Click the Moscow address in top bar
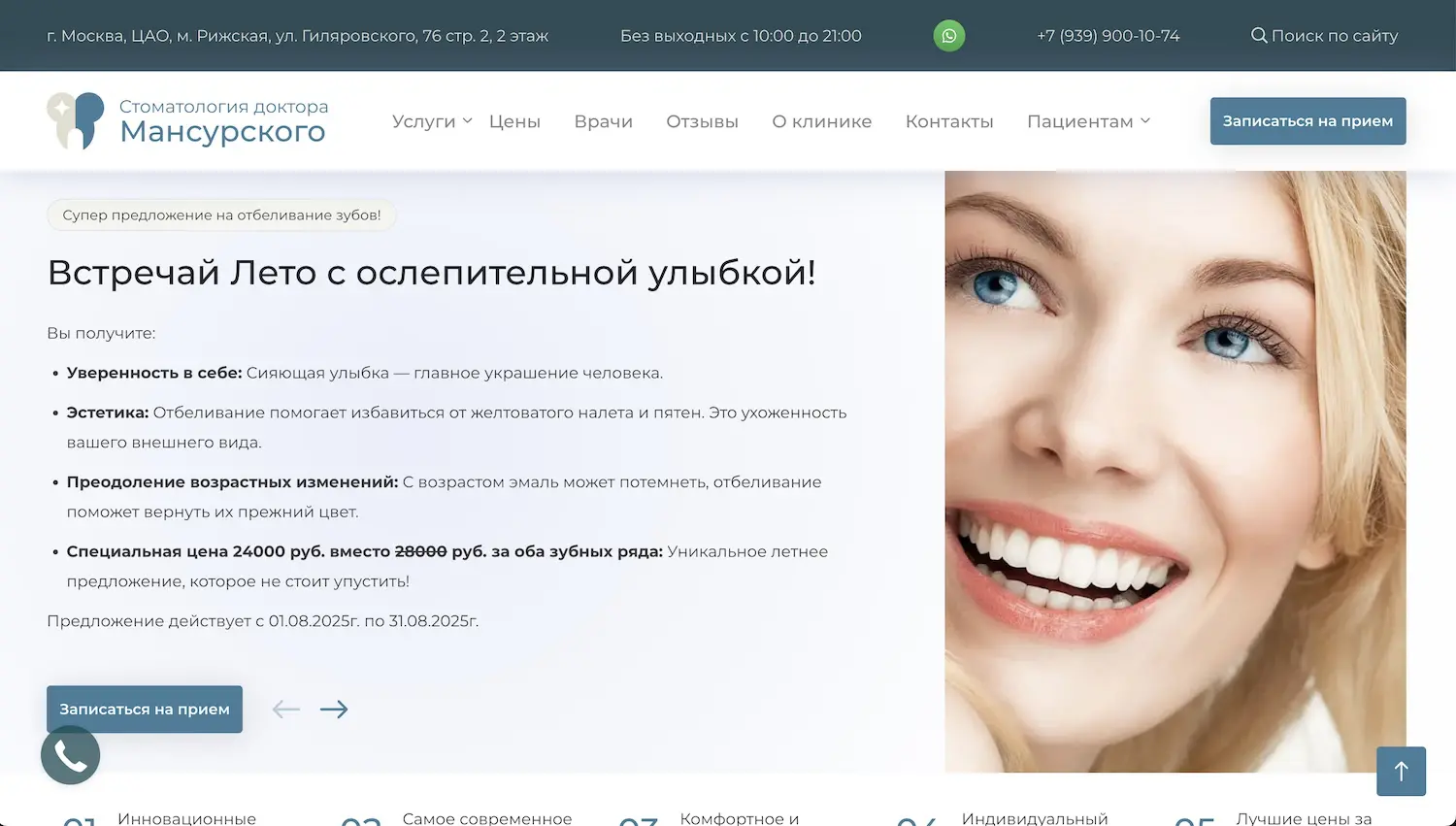This screenshot has width=1456, height=826. click(297, 36)
